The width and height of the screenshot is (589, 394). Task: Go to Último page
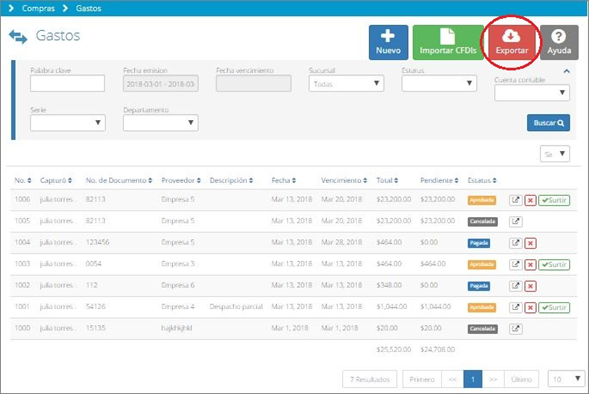pos(521,379)
